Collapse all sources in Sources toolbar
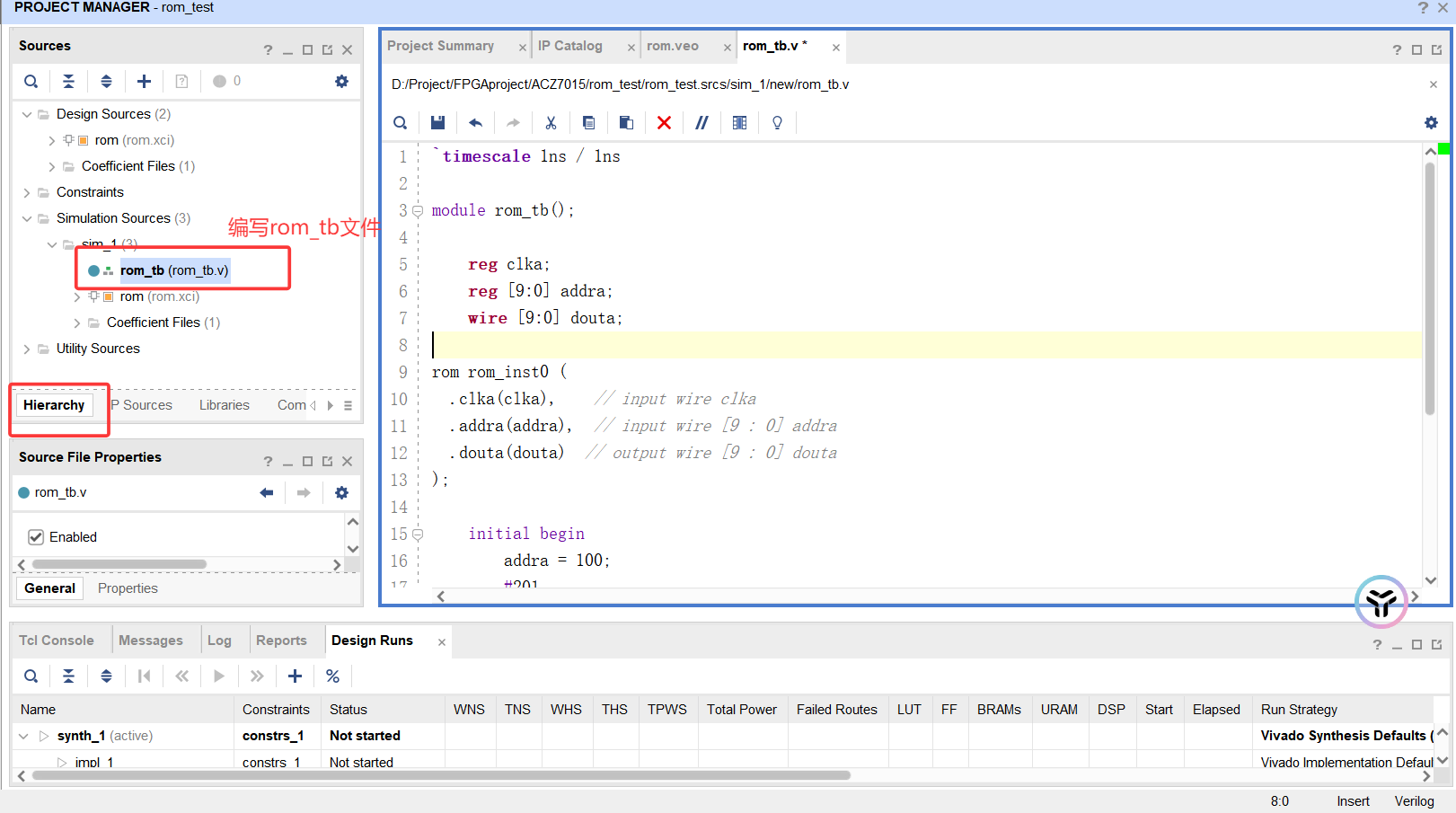 (68, 82)
